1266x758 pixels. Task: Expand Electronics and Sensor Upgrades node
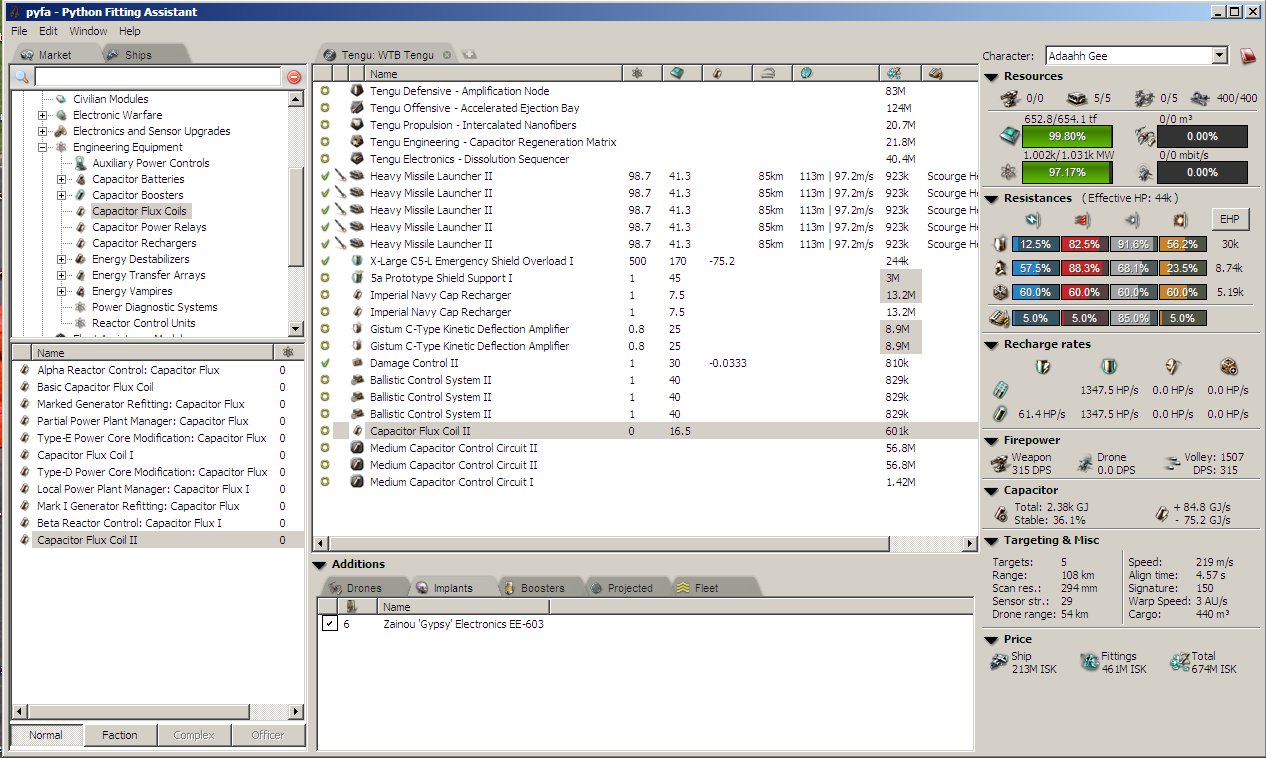coord(43,131)
